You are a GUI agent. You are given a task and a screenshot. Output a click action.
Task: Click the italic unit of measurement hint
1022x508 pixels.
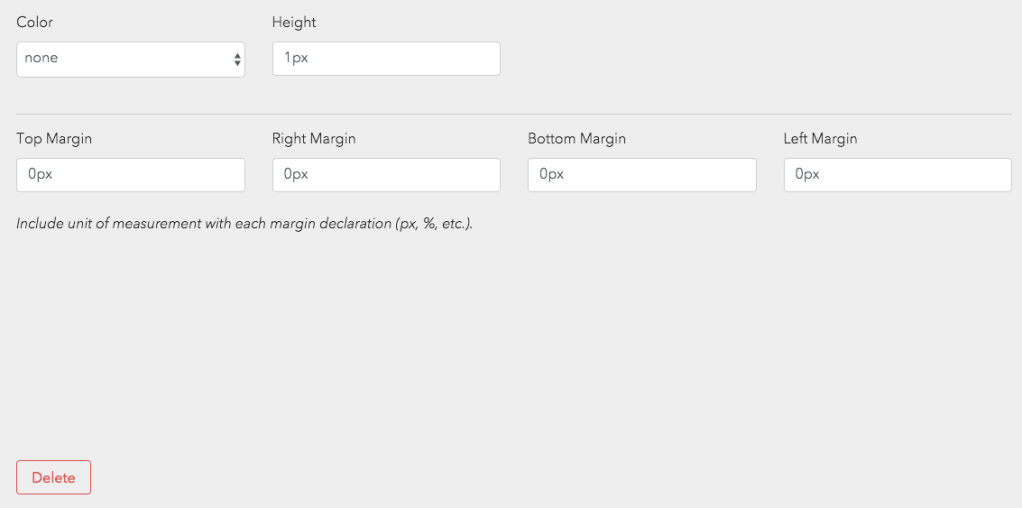tap(244, 224)
